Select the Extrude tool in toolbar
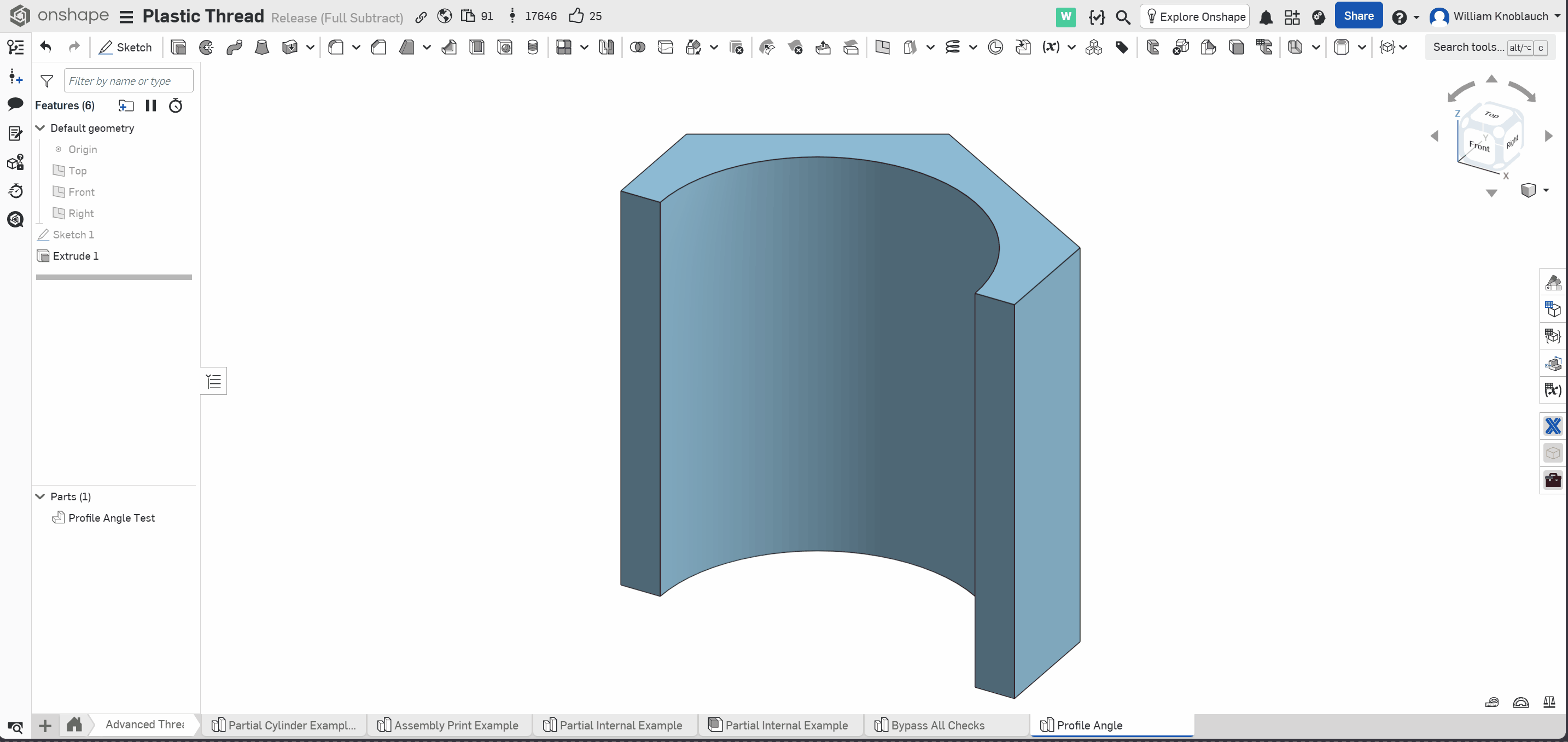Image resolution: width=1568 pixels, height=742 pixels. tap(178, 48)
